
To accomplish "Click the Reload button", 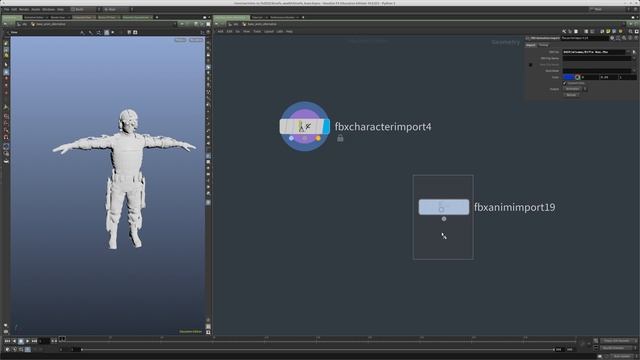I will point(571,95).
